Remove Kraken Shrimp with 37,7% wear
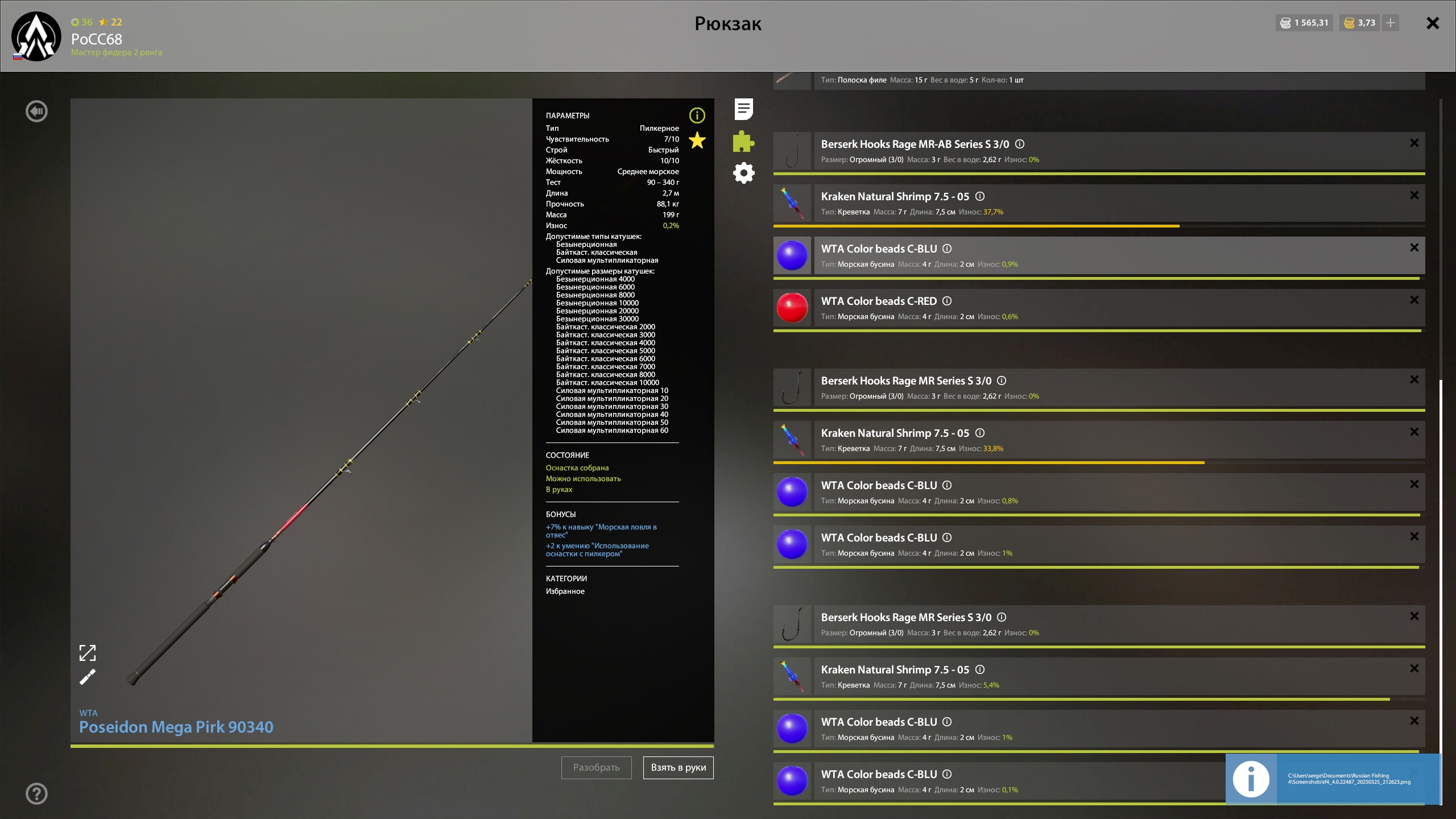This screenshot has width=1456, height=819. click(1414, 196)
